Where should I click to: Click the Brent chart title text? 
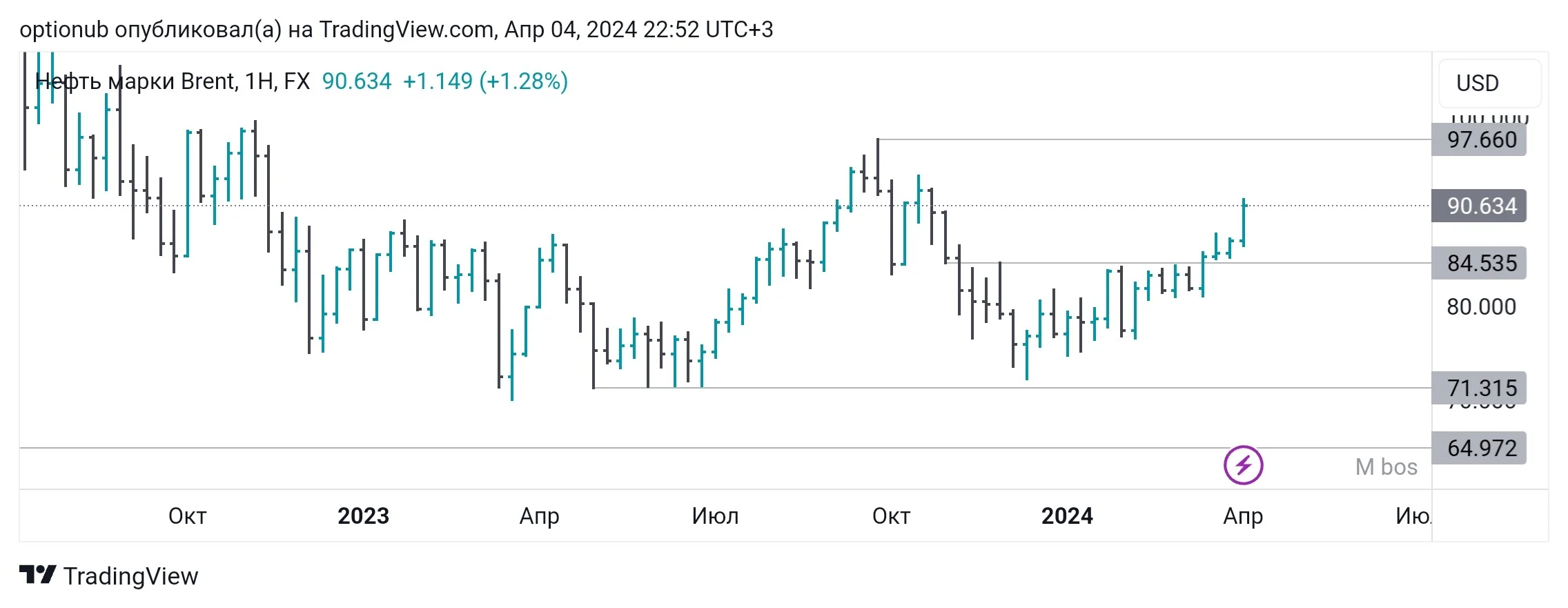tap(172, 81)
